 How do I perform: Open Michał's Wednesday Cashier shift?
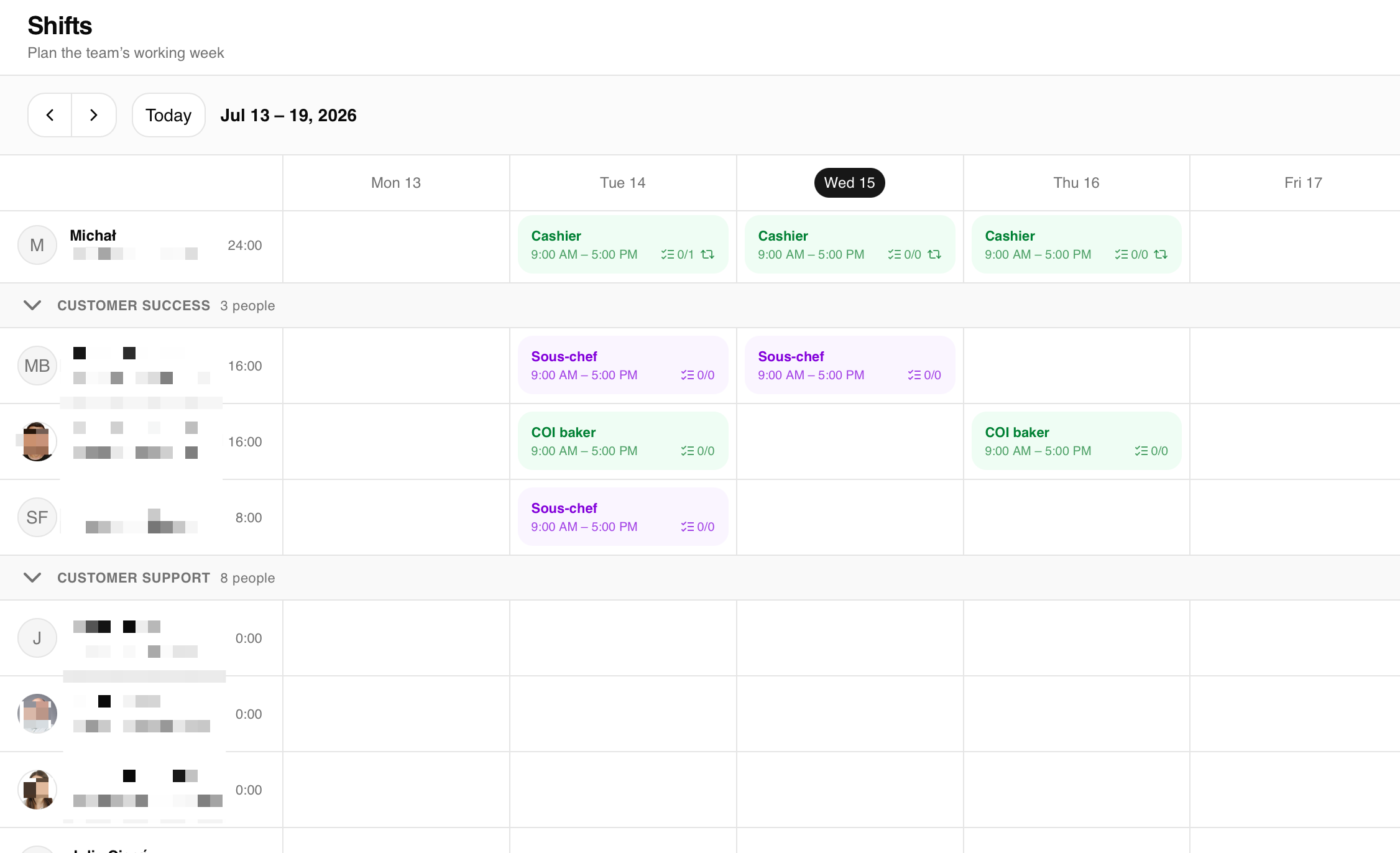[x=850, y=245]
